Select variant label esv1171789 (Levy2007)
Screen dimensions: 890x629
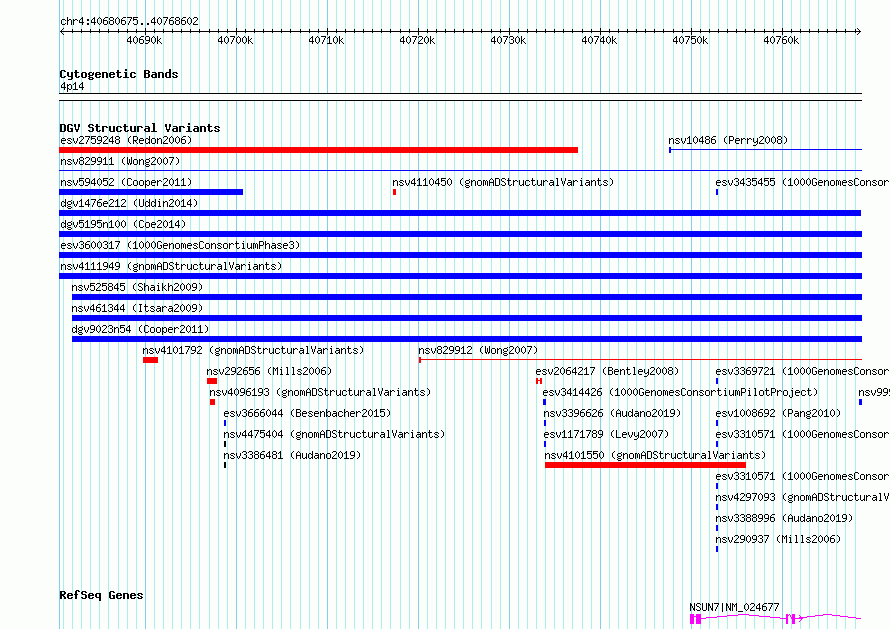606,434
